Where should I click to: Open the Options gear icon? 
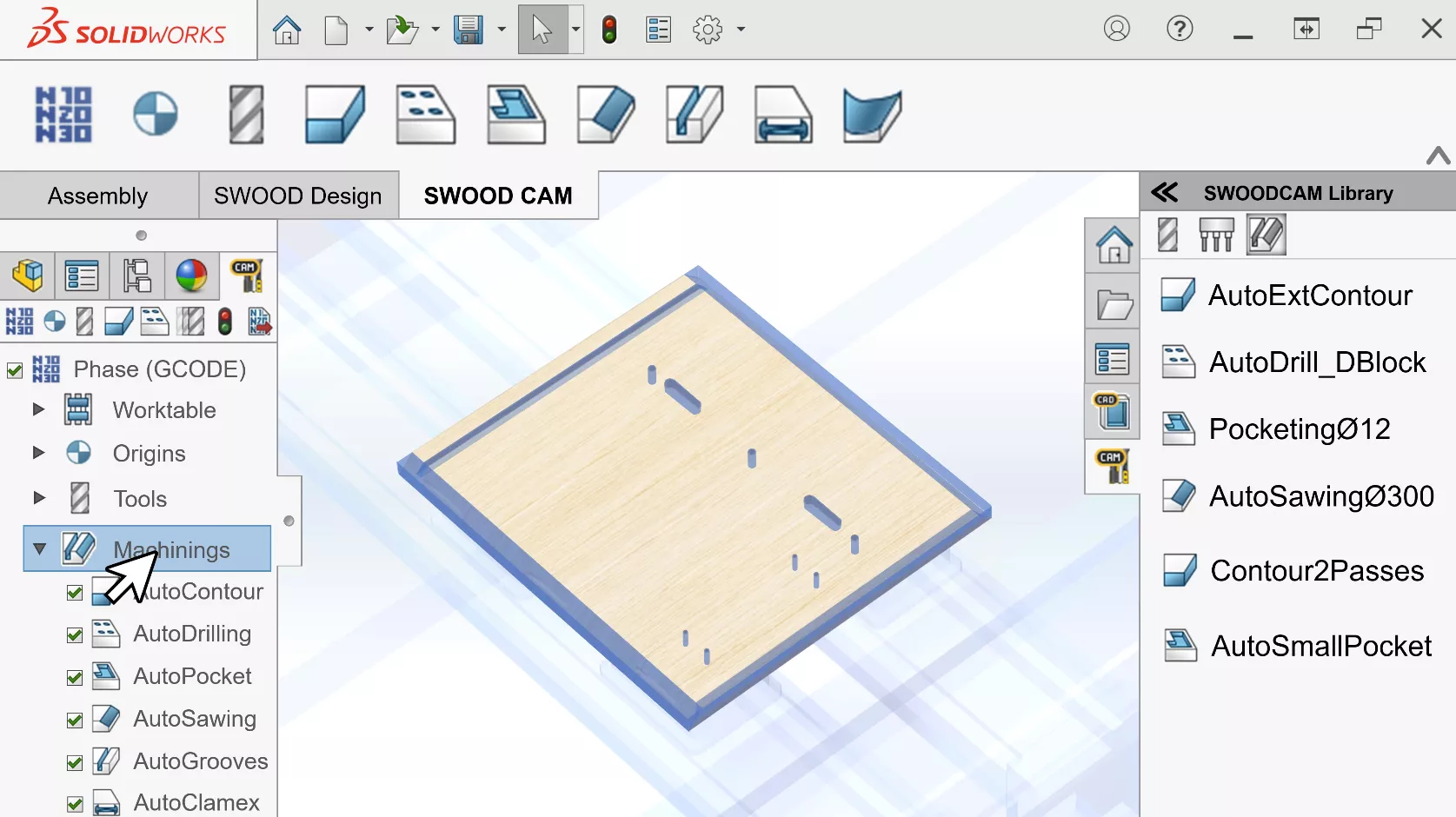[708, 30]
